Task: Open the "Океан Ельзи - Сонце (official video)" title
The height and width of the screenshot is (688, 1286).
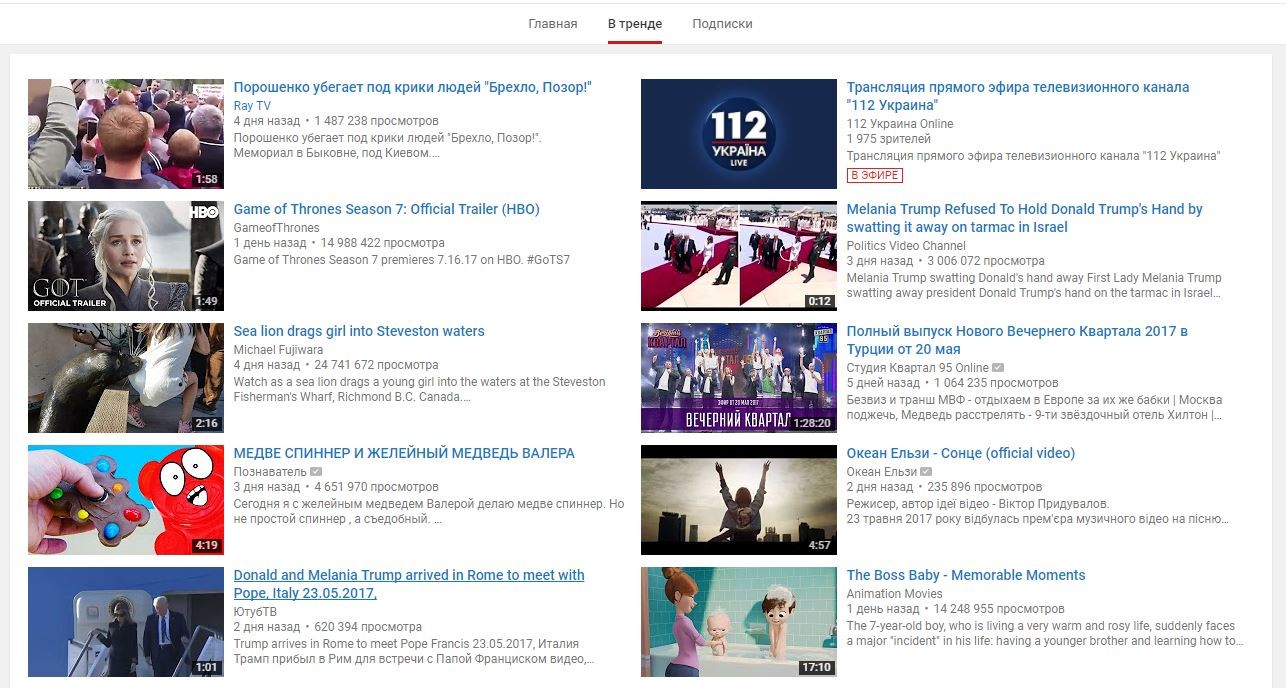Action: [x=961, y=453]
